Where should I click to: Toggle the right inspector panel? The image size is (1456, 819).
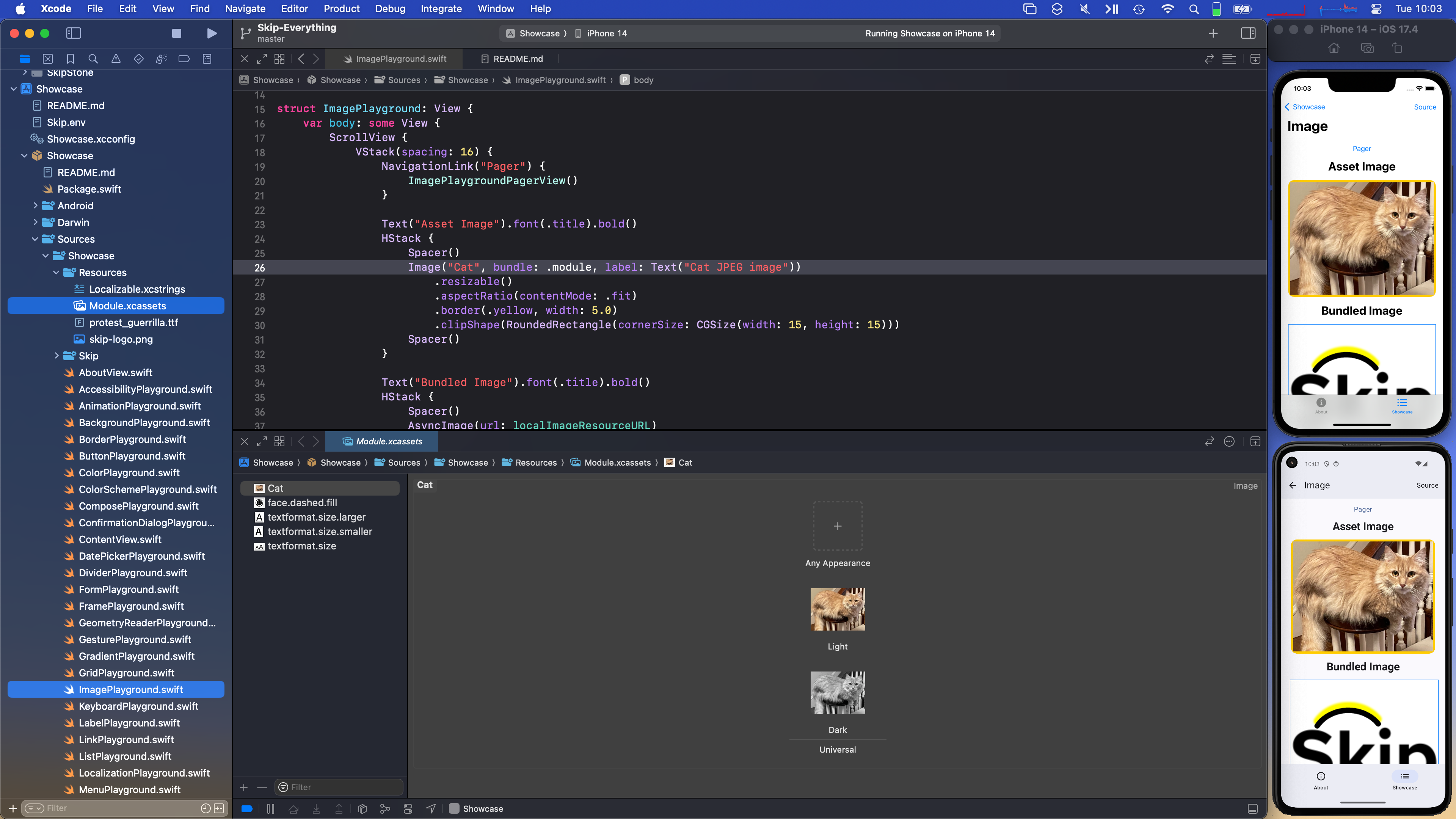[1248, 33]
